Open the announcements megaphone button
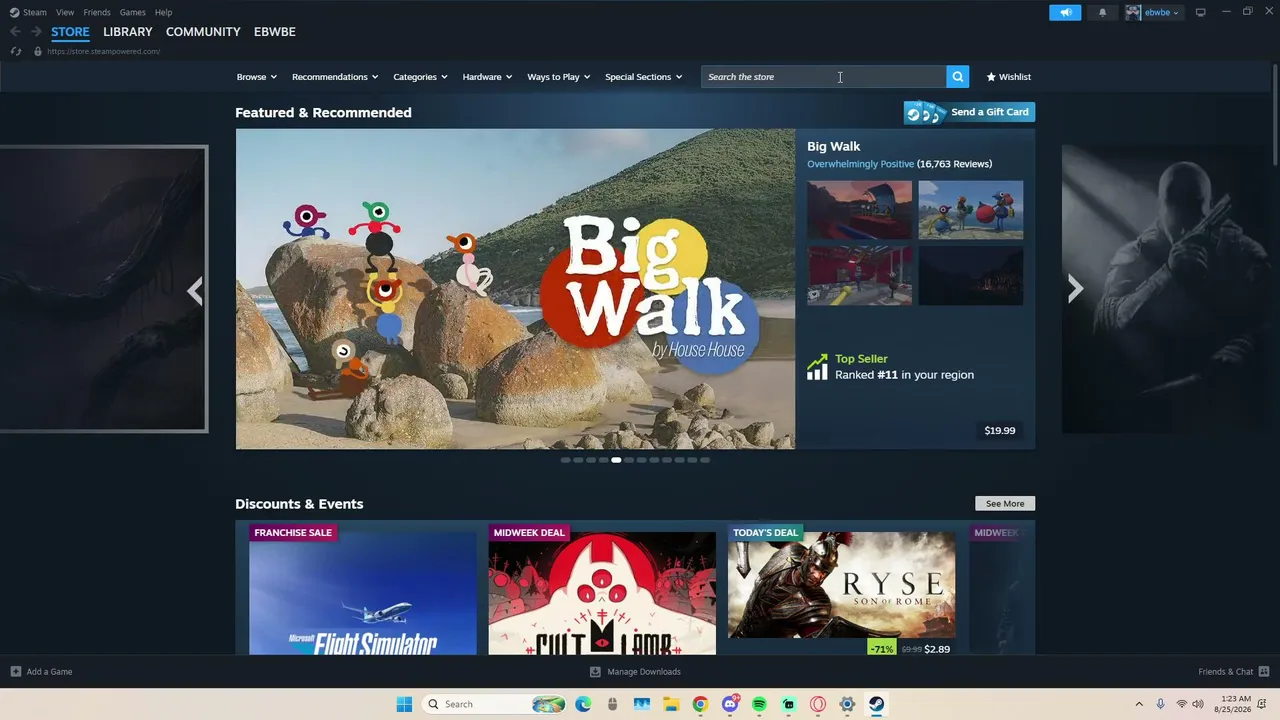The image size is (1280, 720). 1065,12
